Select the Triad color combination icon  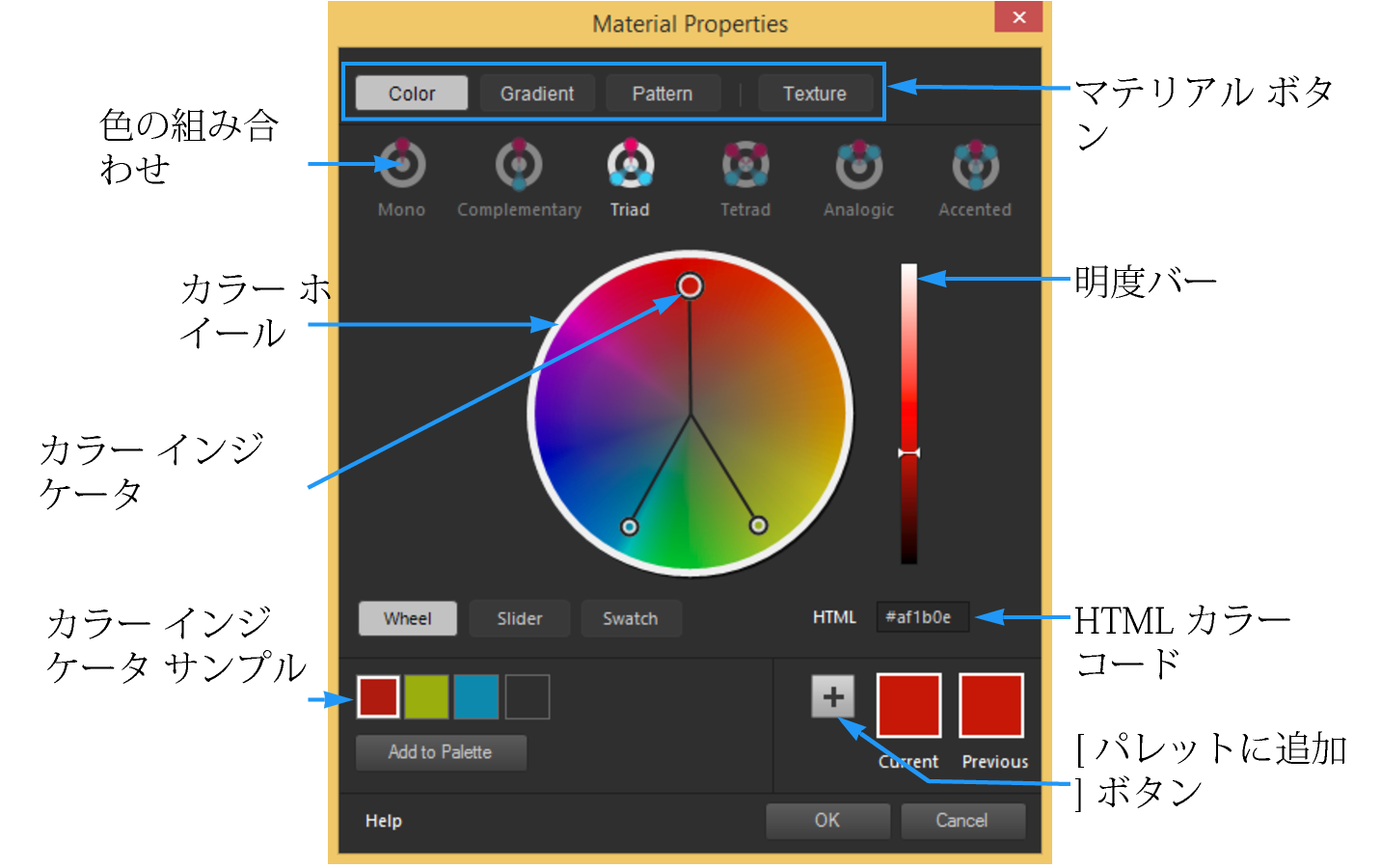click(631, 164)
